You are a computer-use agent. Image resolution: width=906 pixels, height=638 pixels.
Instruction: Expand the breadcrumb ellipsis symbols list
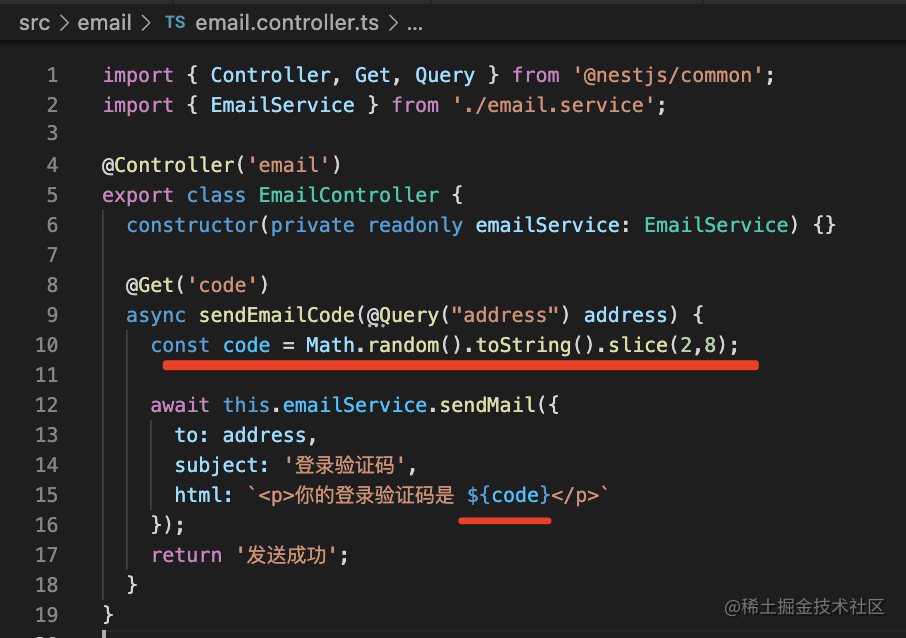point(415,26)
